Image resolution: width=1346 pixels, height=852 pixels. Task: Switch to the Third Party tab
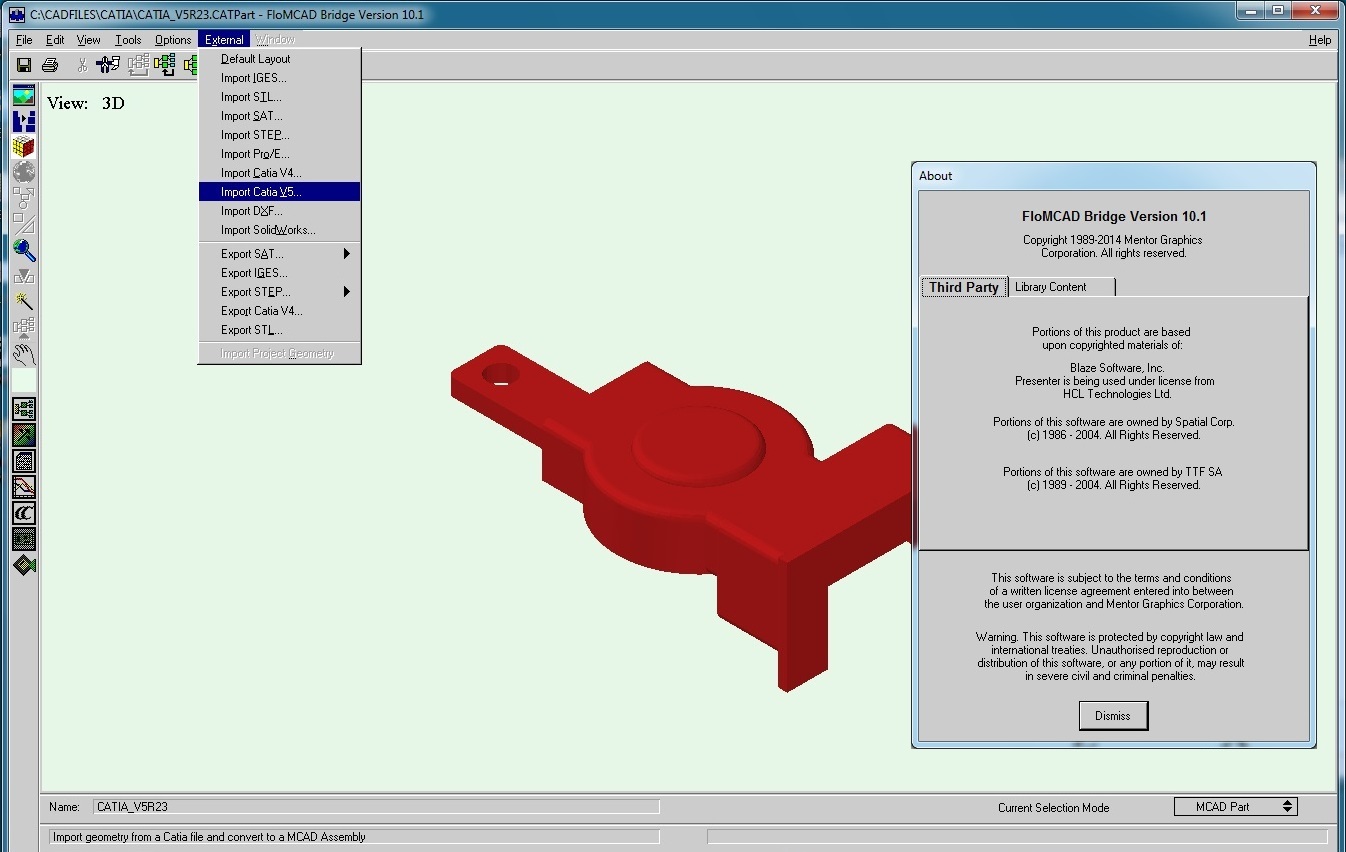point(964,287)
